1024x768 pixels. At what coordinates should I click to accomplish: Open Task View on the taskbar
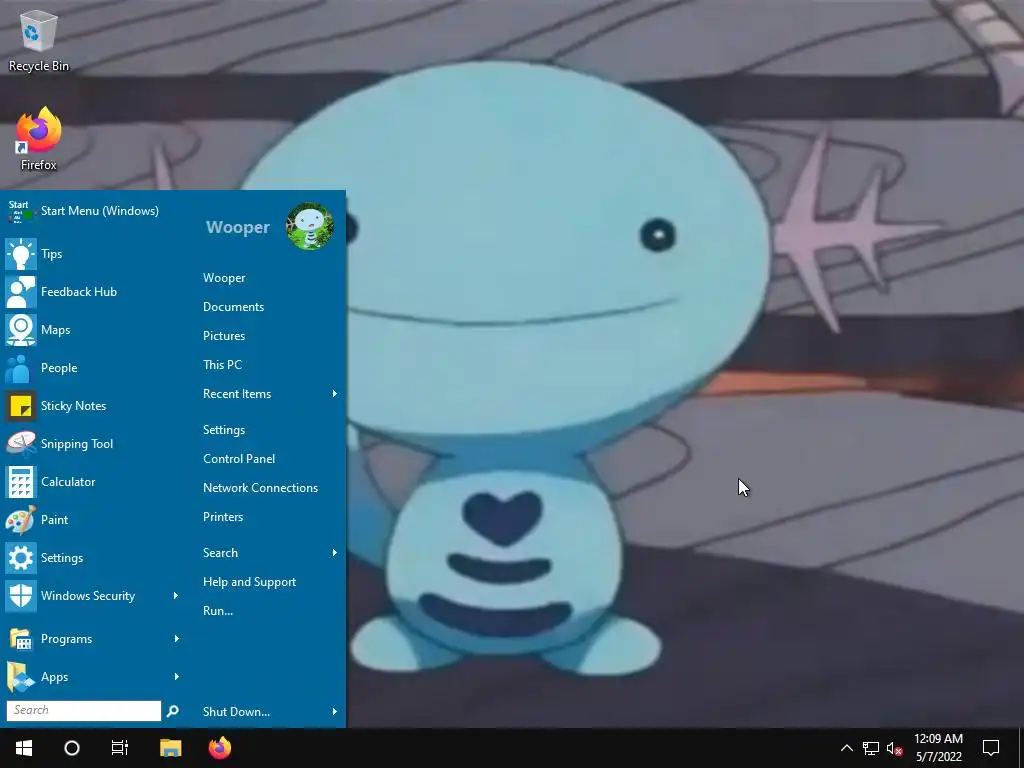pos(120,748)
